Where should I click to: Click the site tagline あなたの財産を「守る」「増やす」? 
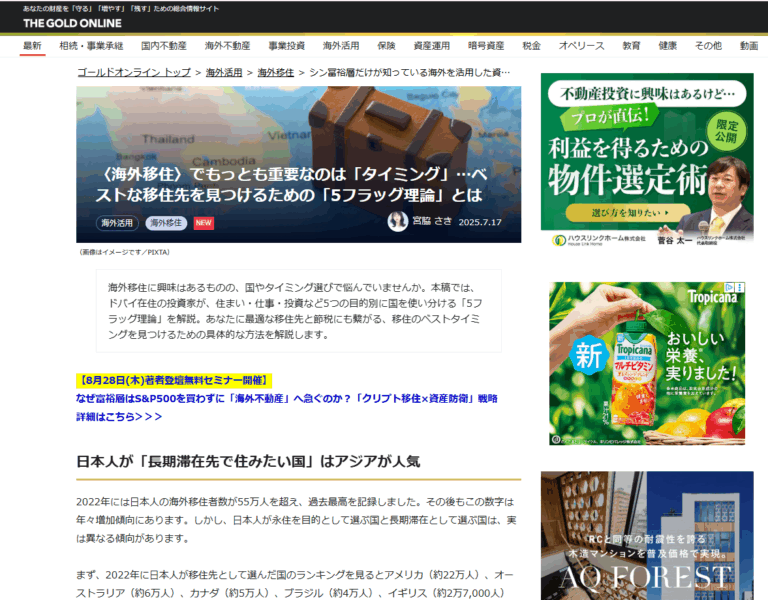[x=121, y=9]
